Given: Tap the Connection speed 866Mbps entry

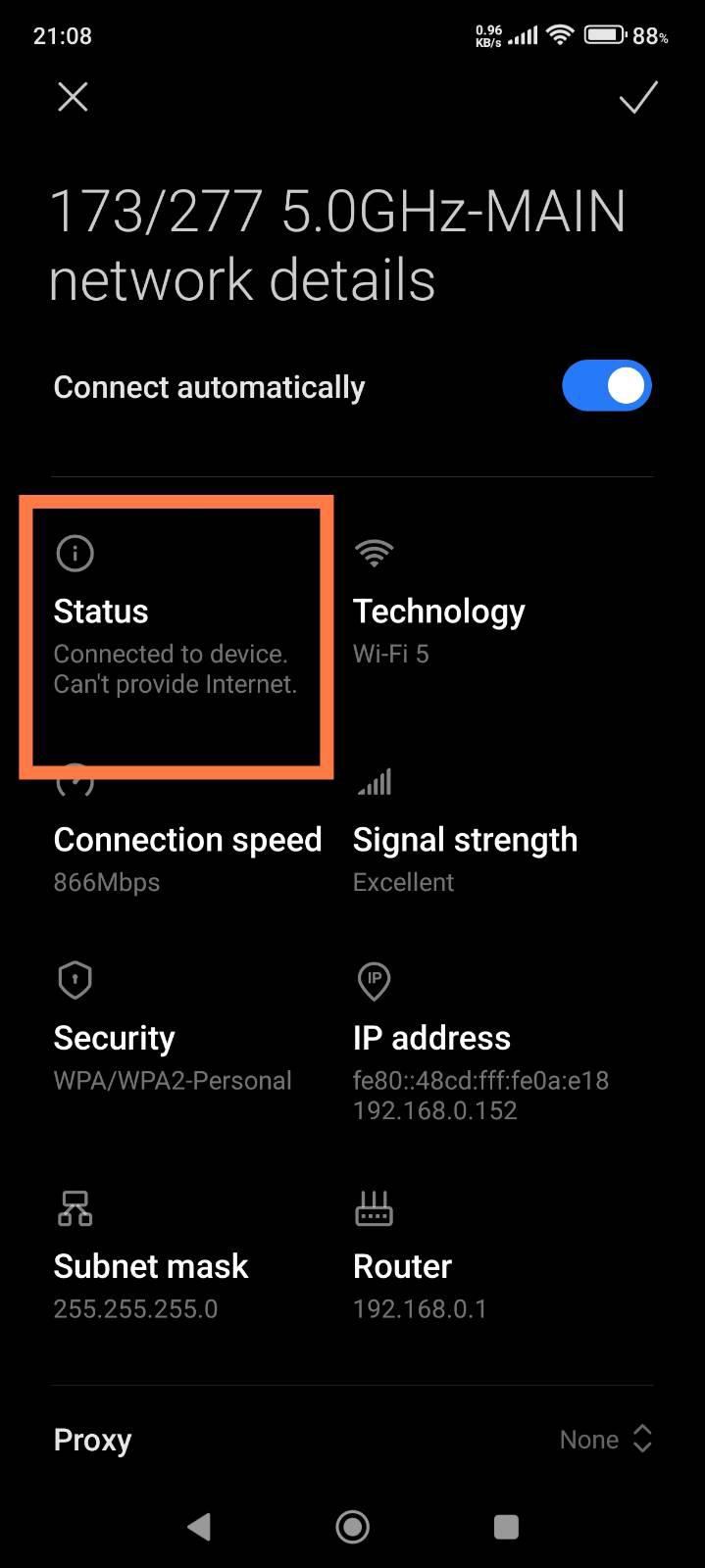Looking at the screenshot, I should (x=107, y=882).
